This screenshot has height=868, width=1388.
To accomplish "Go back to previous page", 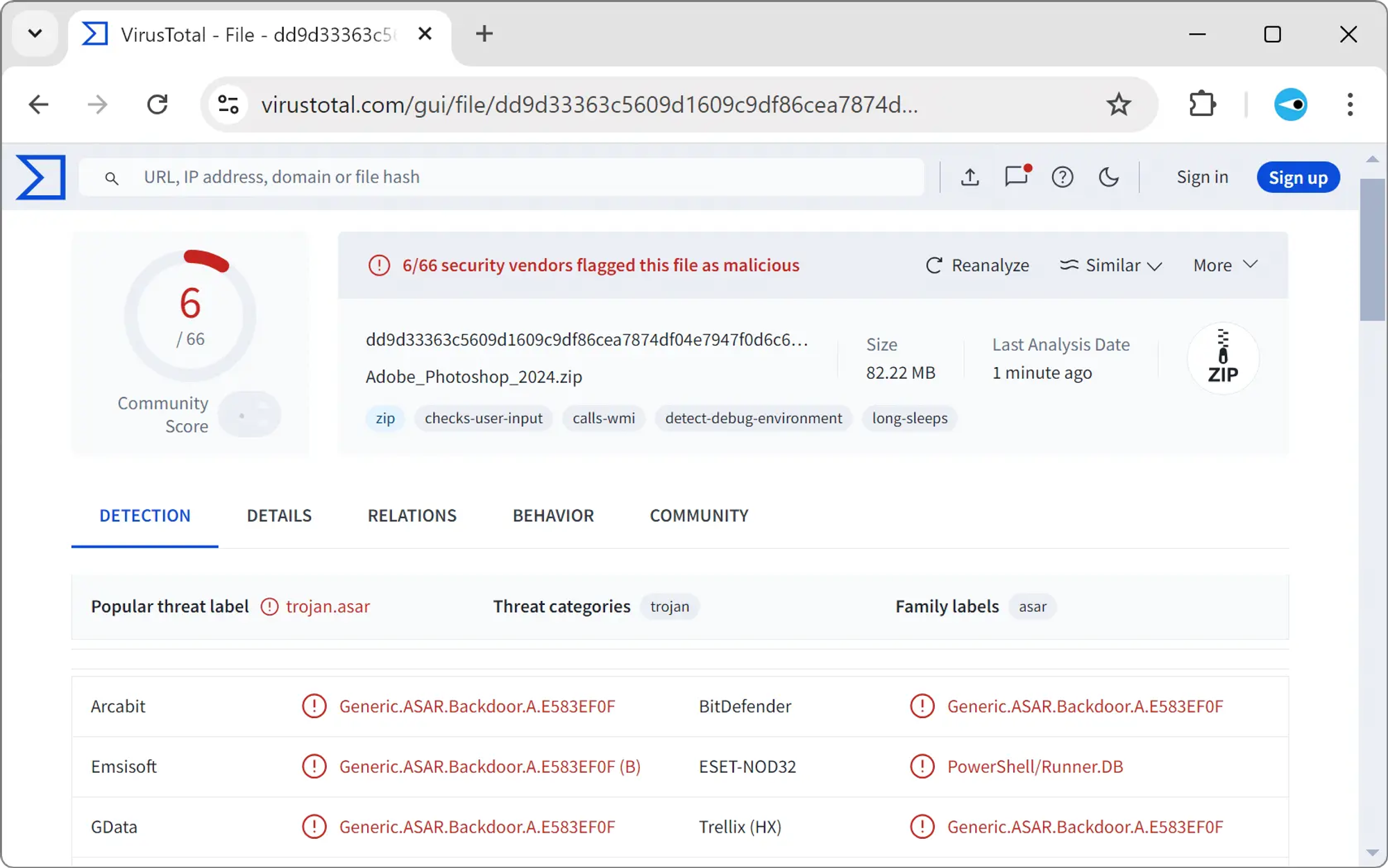I will point(39,105).
